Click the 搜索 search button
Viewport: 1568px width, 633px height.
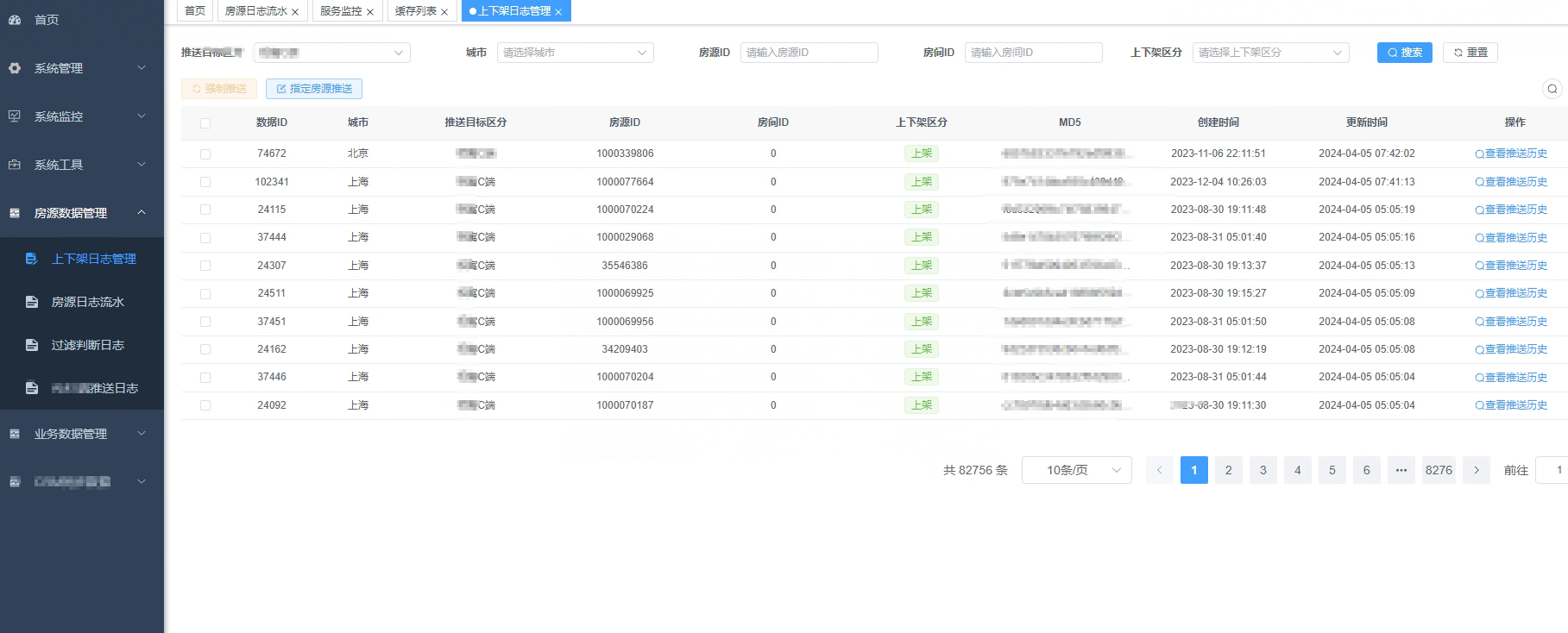(x=1405, y=53)
